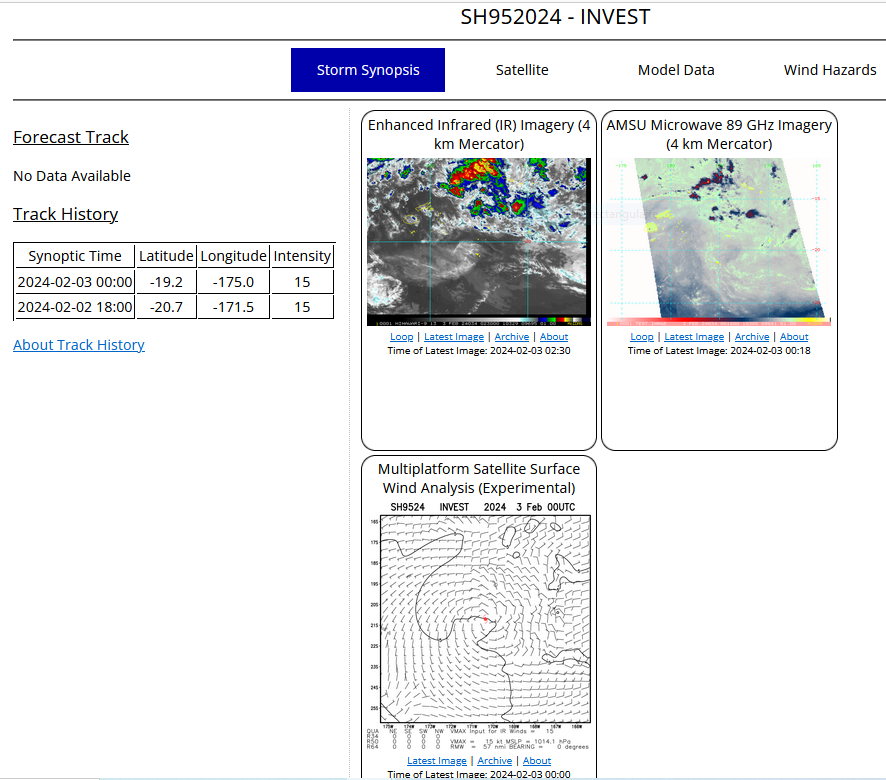886x780 pixels.
Task: Open Archive under Surface Wind Analysis
Action: point(494,761)
